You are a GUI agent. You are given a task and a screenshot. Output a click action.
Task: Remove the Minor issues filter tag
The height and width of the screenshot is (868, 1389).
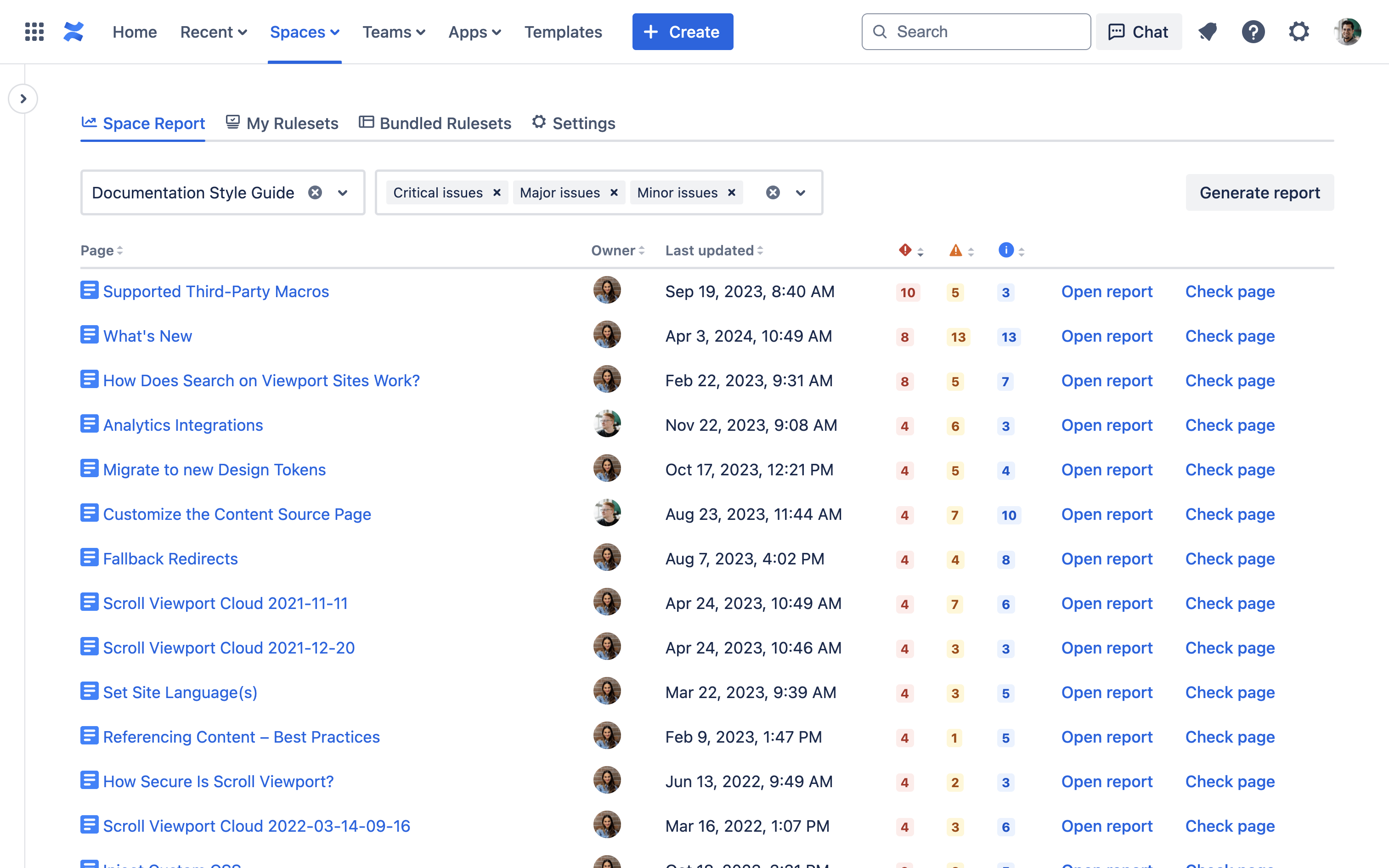(732, 193)
